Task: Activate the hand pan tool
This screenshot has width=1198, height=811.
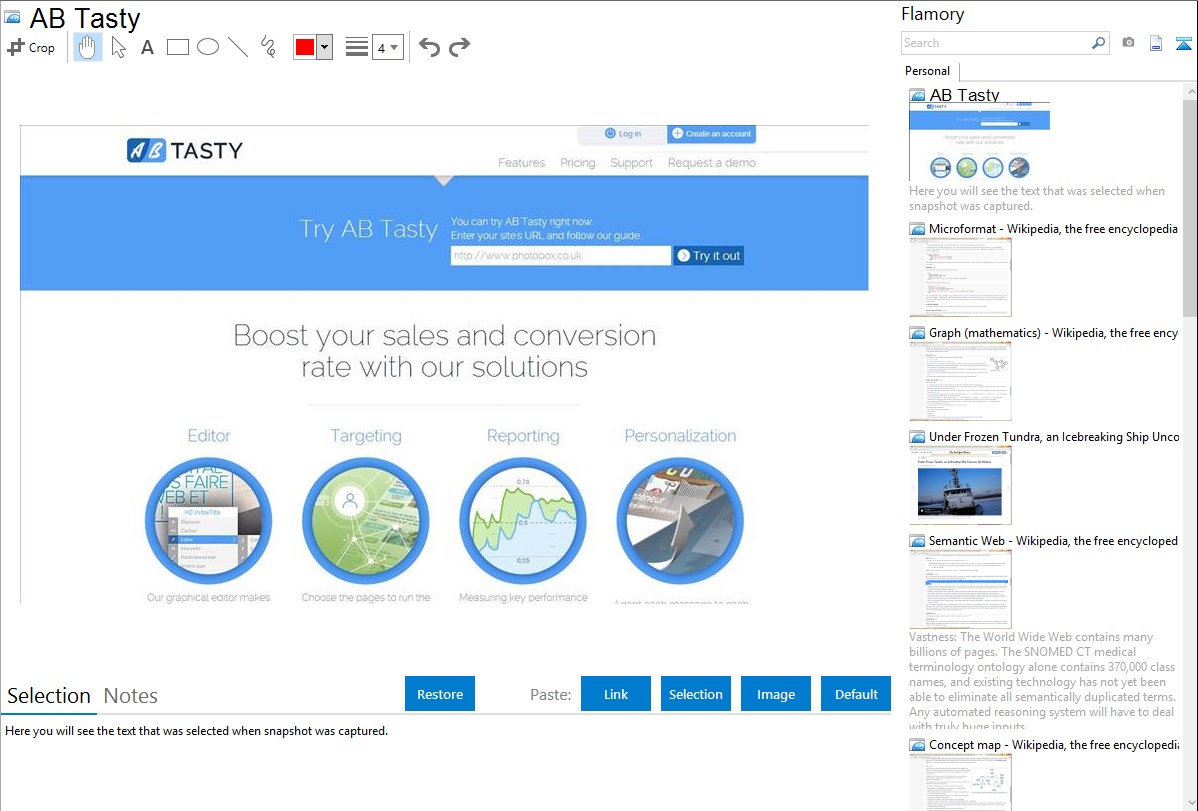Action: [87, 47]
